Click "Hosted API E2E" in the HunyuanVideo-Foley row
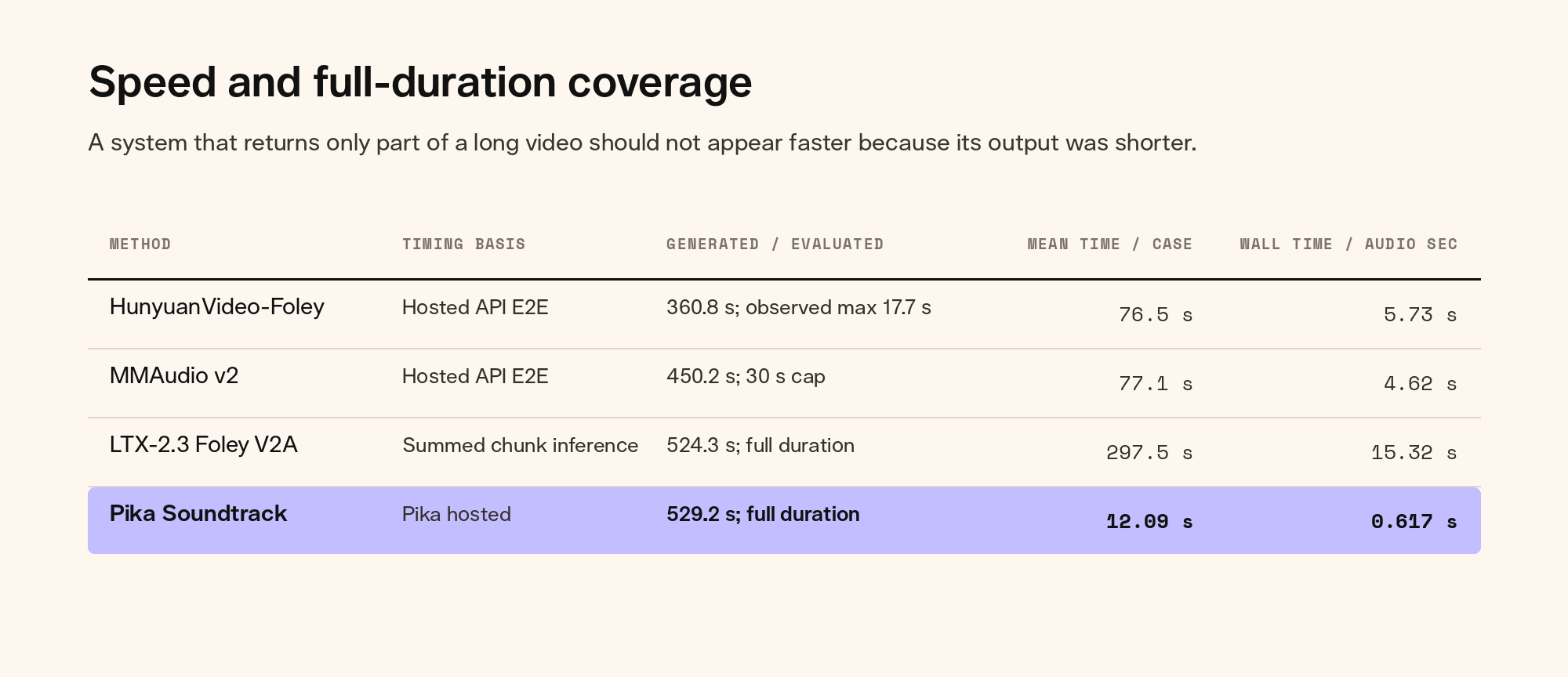Viewport: 1568px width, 677px height. [x=475, y=307]
